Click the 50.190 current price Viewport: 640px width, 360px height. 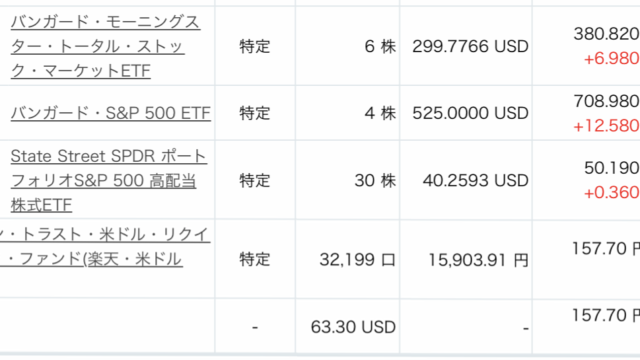pyautogui.click(x=612, y=168)
